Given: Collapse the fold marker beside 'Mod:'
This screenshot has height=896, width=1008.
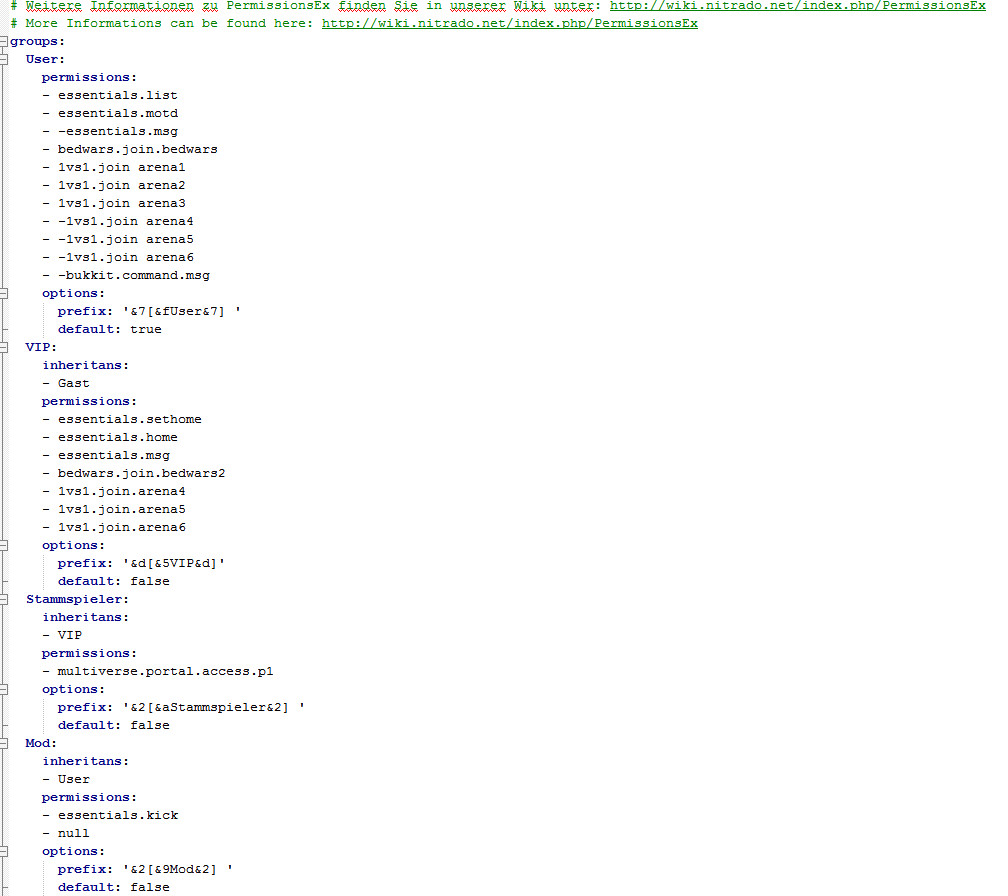Looking at the screenshot, I should tap(4, 744).
